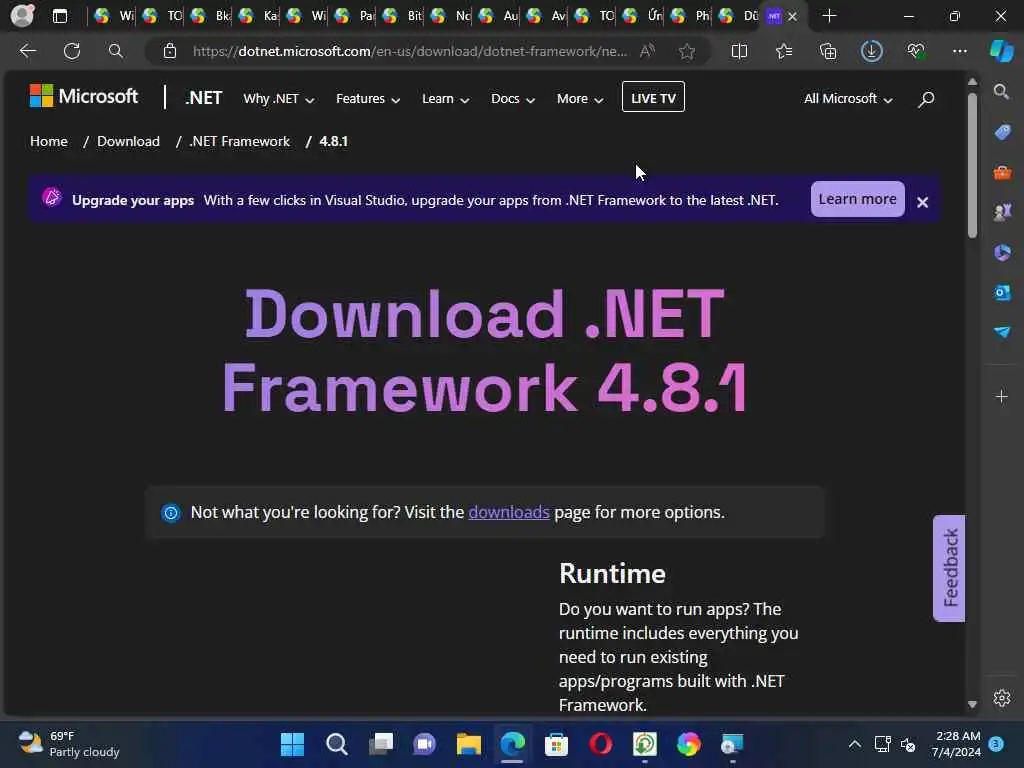Open the Favorites list
This screenshot has height=768, width=1024.
point(784,51)
